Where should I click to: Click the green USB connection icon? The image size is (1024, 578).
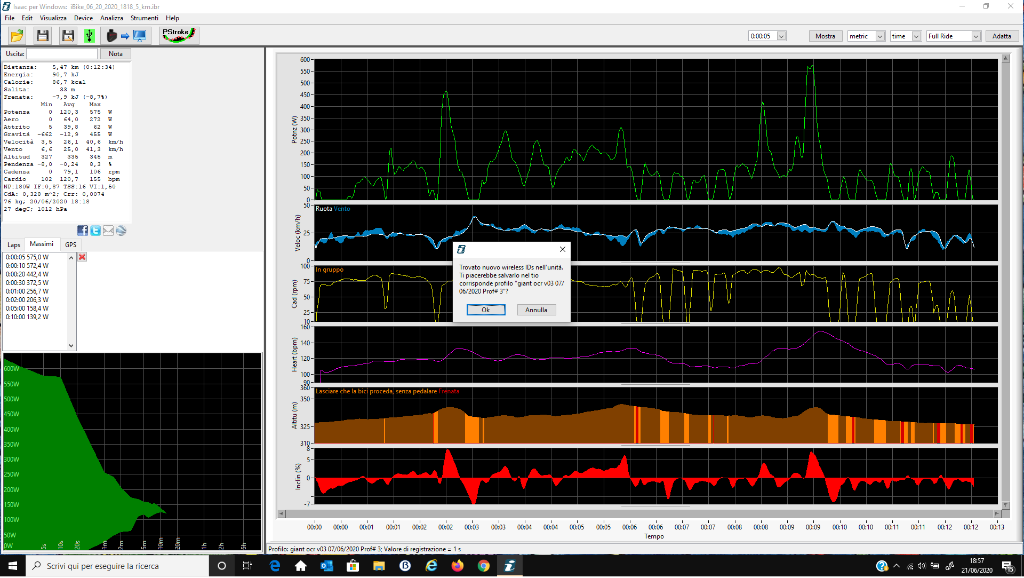pyautogui.click(x=89, y=35)
